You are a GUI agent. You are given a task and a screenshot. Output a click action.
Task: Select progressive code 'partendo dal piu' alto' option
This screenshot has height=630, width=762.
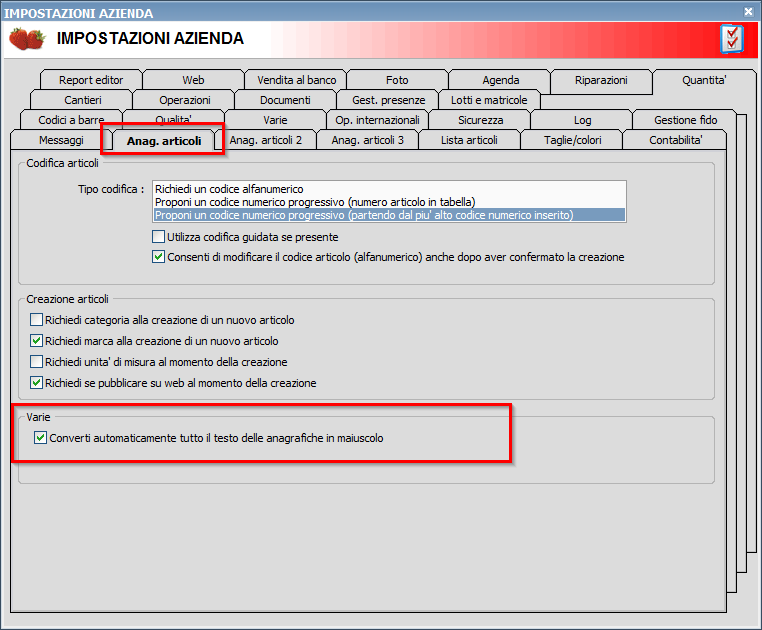(389, 215)
